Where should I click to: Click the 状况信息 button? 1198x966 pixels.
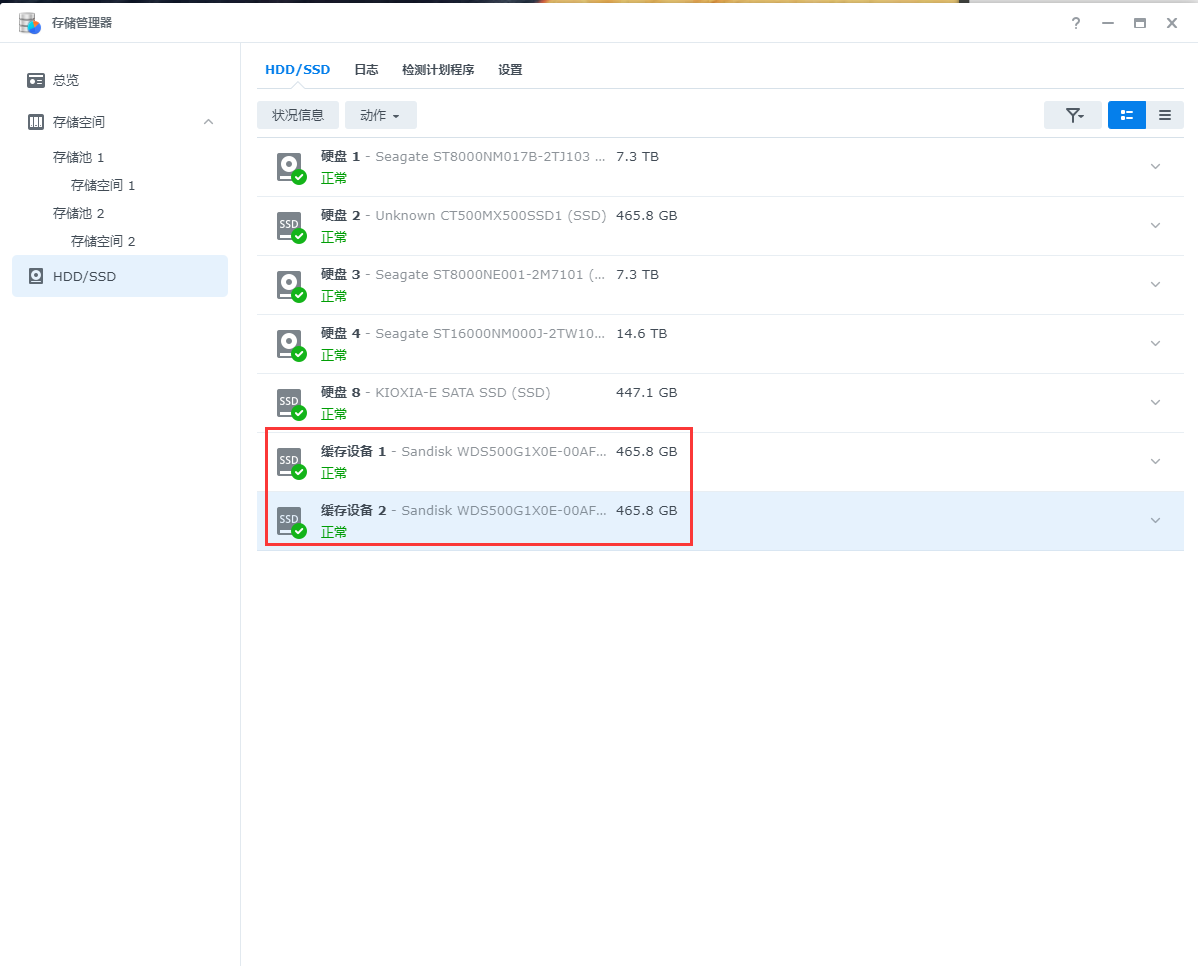[298, 115]
